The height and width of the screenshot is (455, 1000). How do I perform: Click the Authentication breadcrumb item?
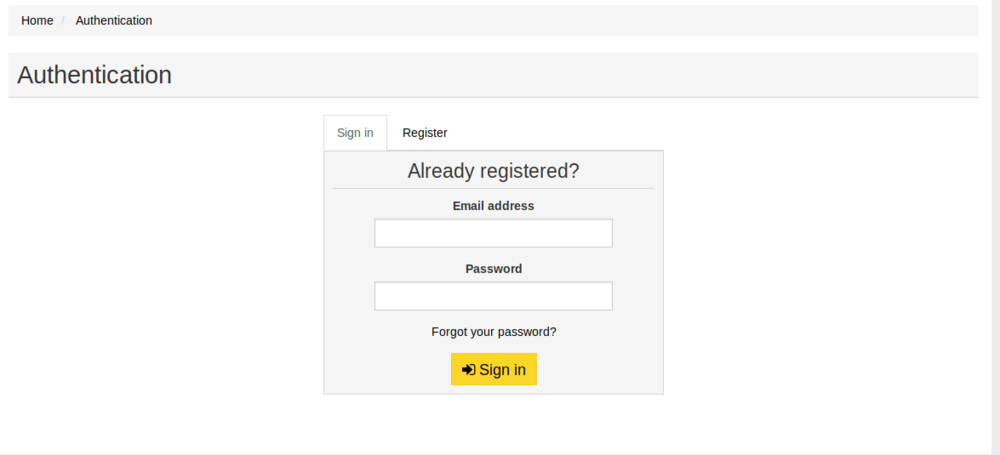pos(114,20)
